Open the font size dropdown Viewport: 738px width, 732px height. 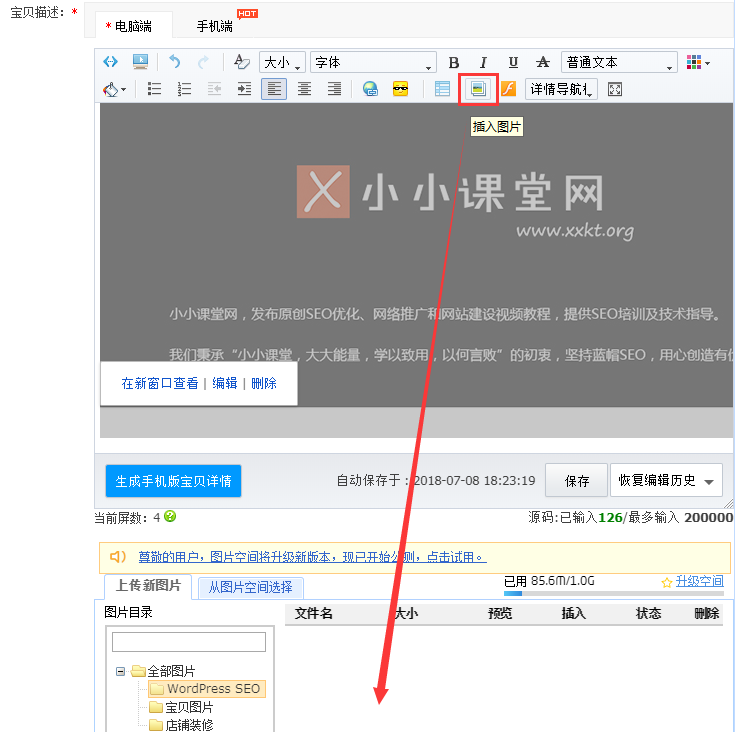(x=282, y=62)
